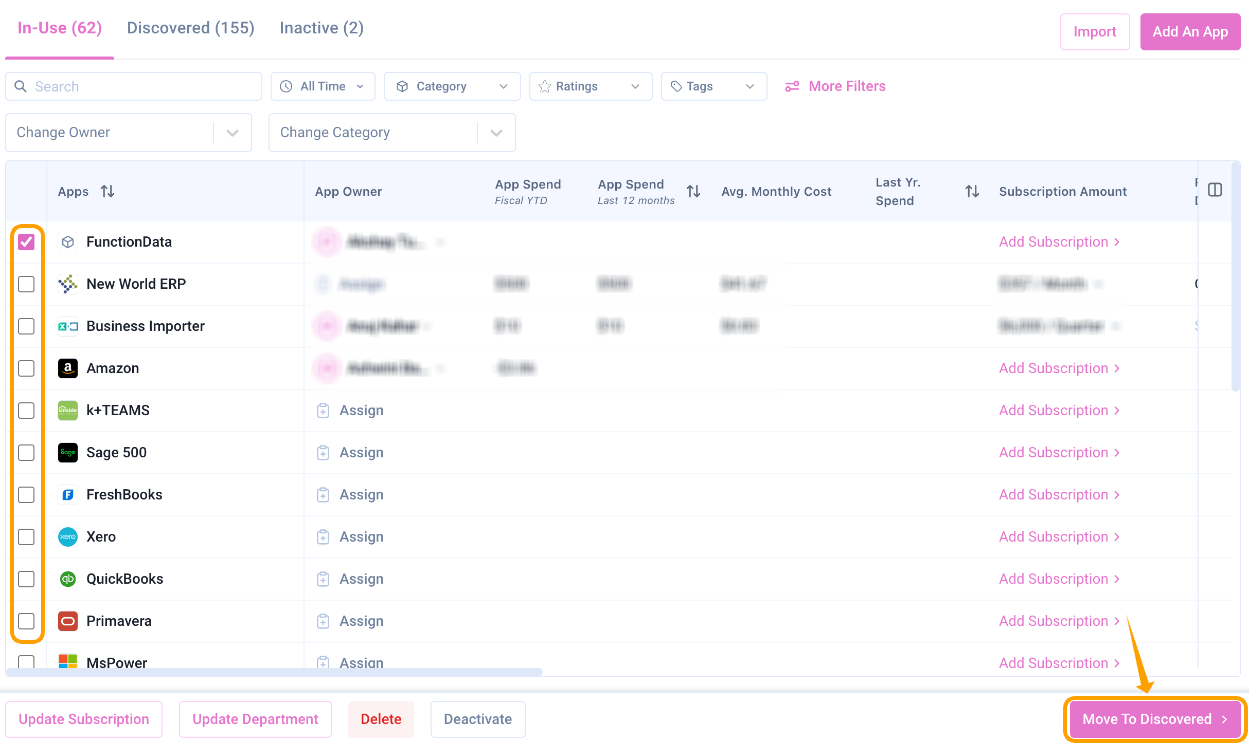Switch to the In-Use (62) tab
The width and height of the screenshot is (1249, 743).
click(60, 28)
